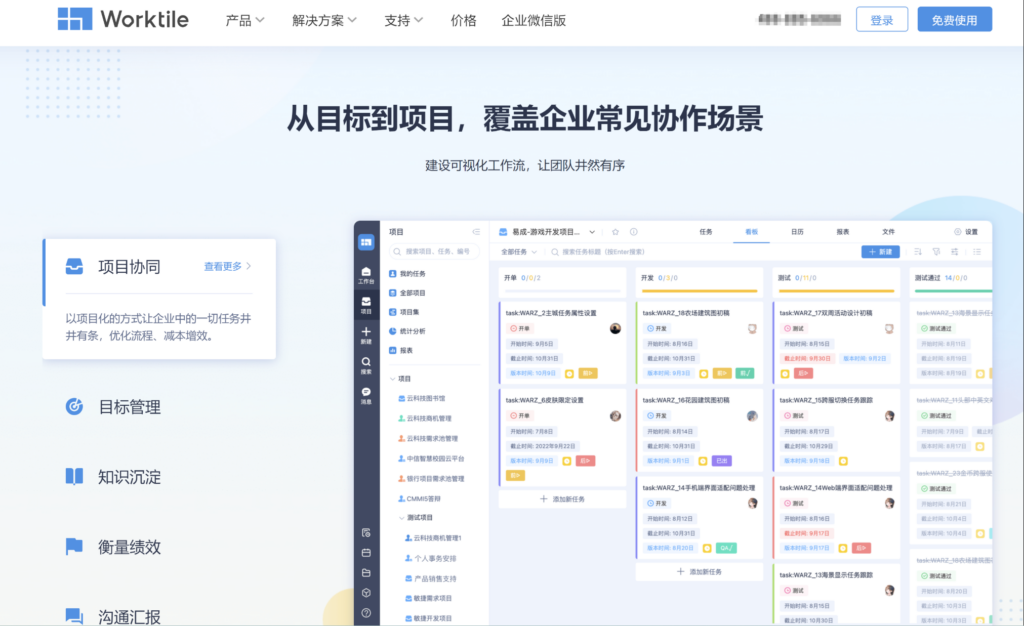The height and width of the screenshot is (626, 1024).
Task: Switch to the 任务 tab
Action: 706,232
